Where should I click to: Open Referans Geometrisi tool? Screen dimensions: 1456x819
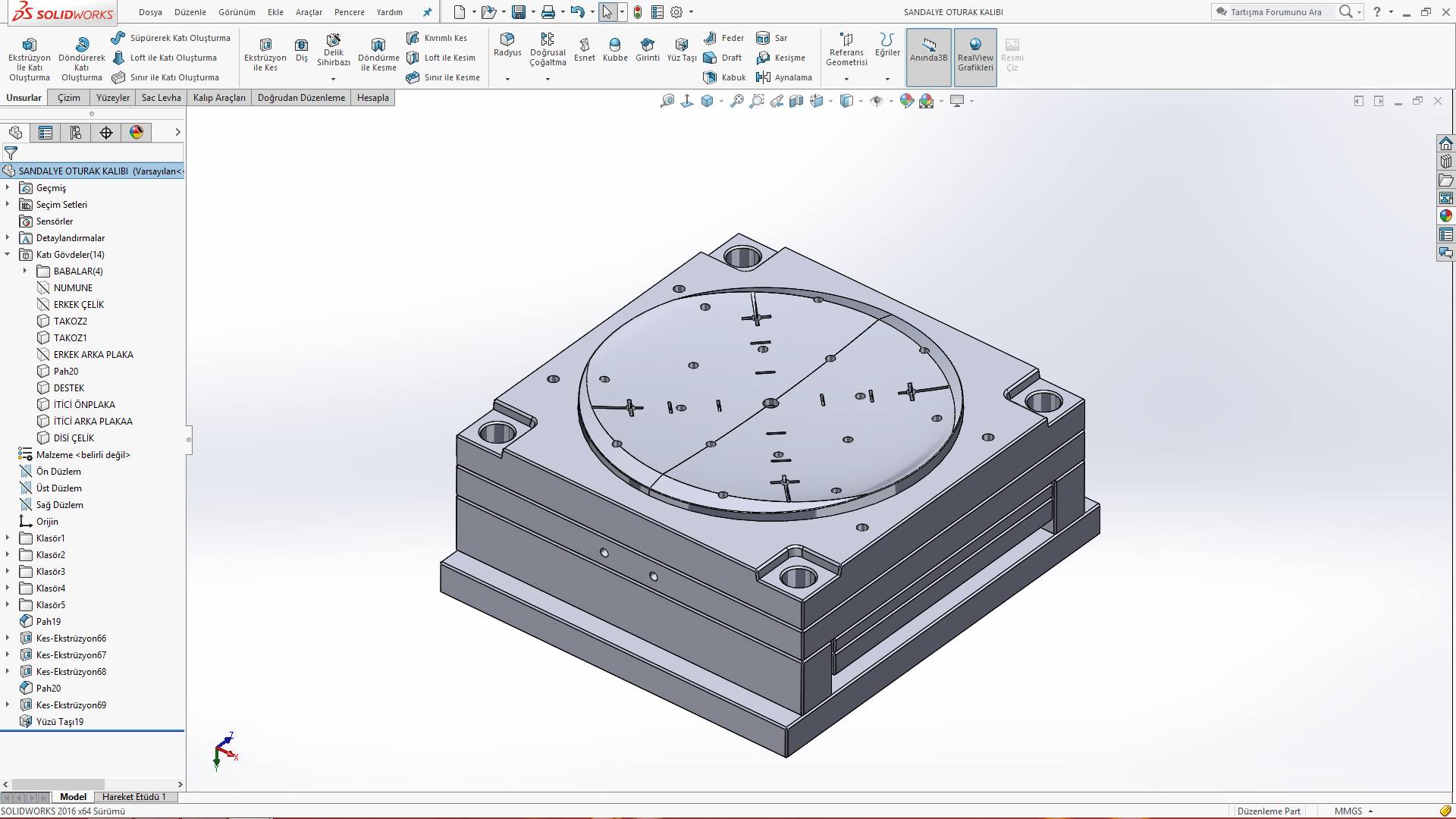pos(846,49)
